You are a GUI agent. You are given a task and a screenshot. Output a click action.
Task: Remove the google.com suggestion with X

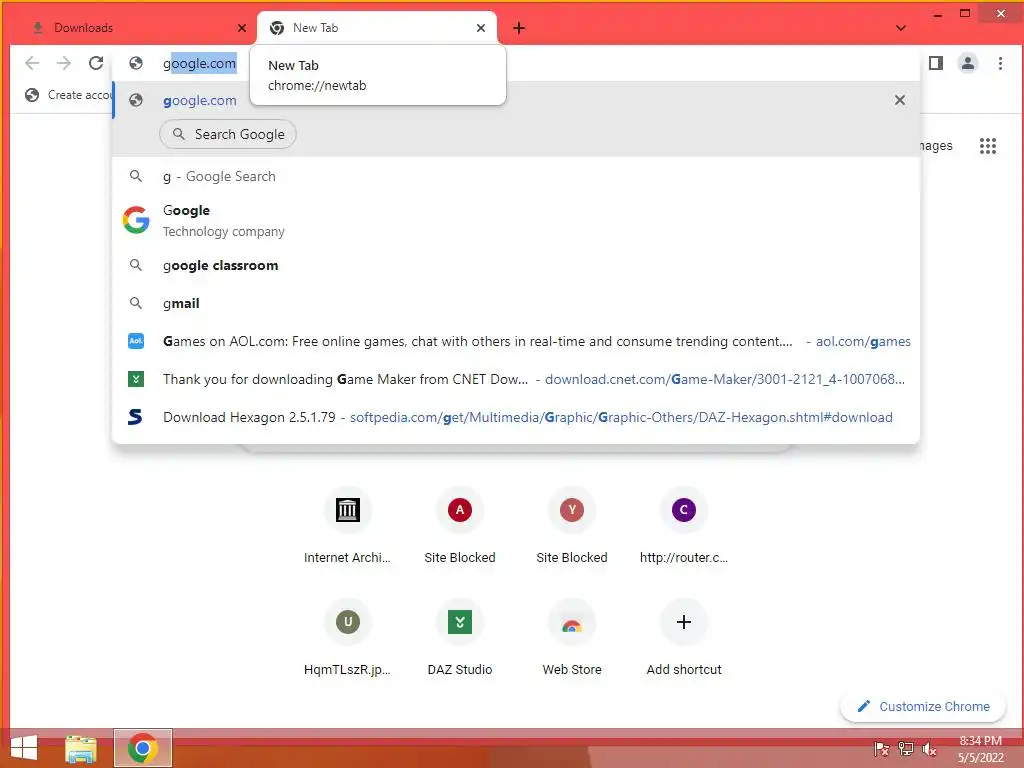click(x=900, y=100)
